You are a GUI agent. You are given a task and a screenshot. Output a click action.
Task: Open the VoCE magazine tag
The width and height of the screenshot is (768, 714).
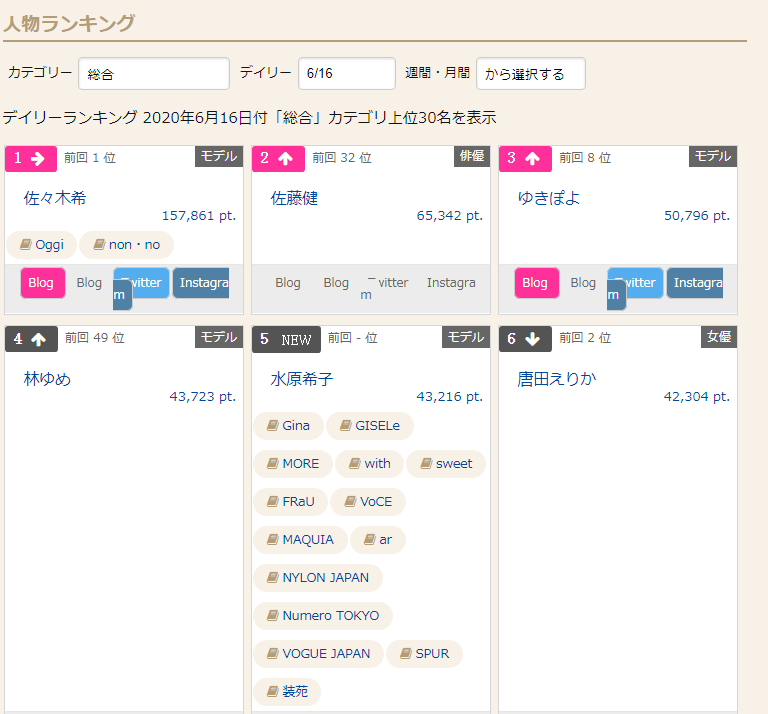point(368,501)
